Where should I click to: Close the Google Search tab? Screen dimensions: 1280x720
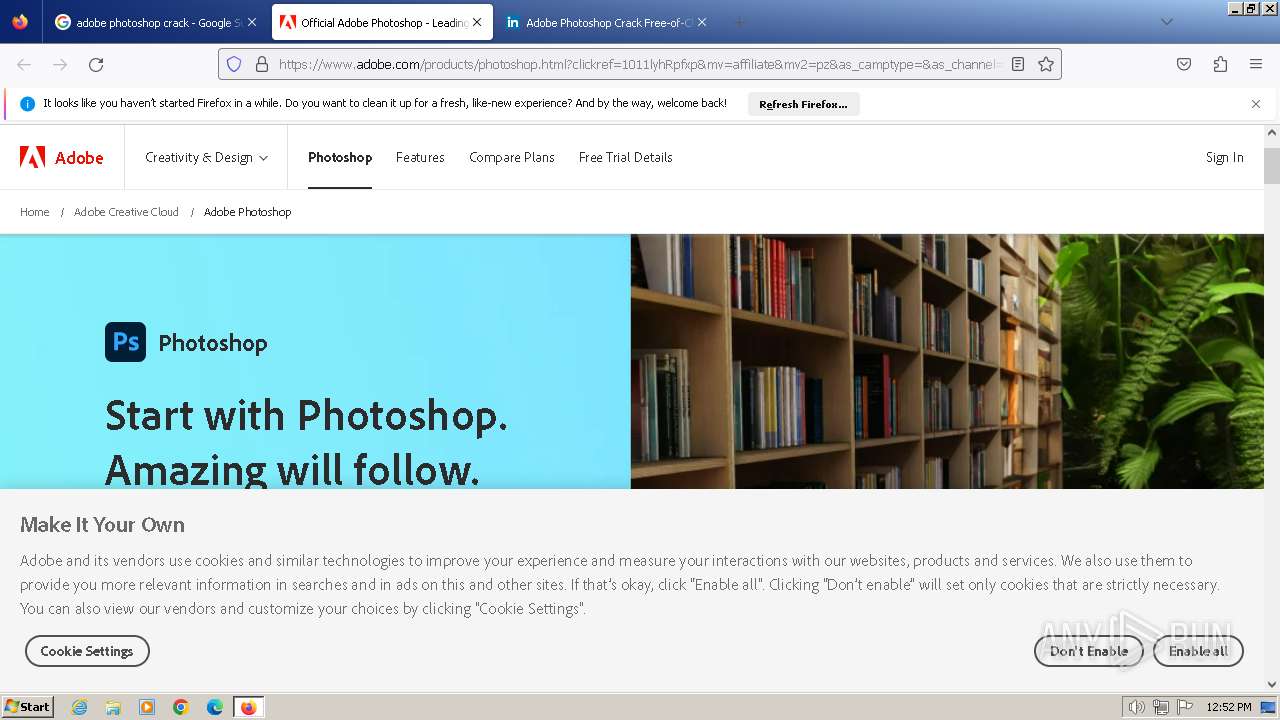(x=252, y=22)
